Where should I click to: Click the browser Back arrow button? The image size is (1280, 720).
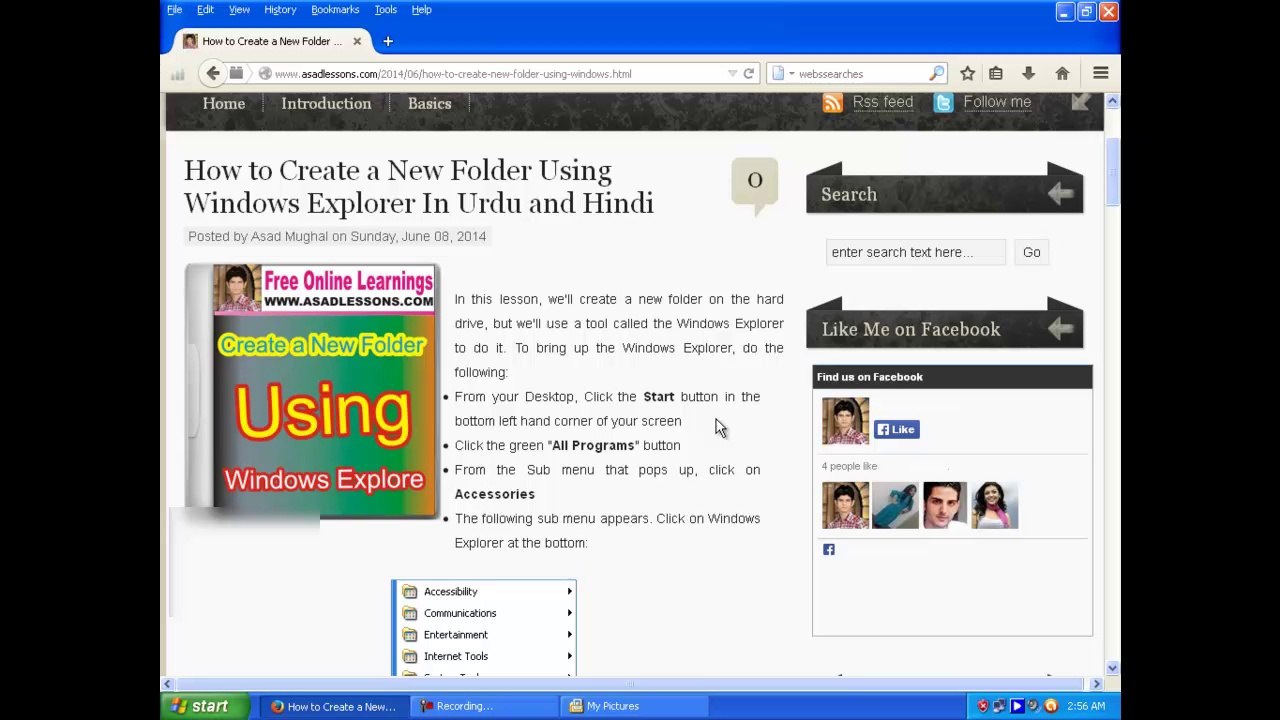click(x=212, y=73)
